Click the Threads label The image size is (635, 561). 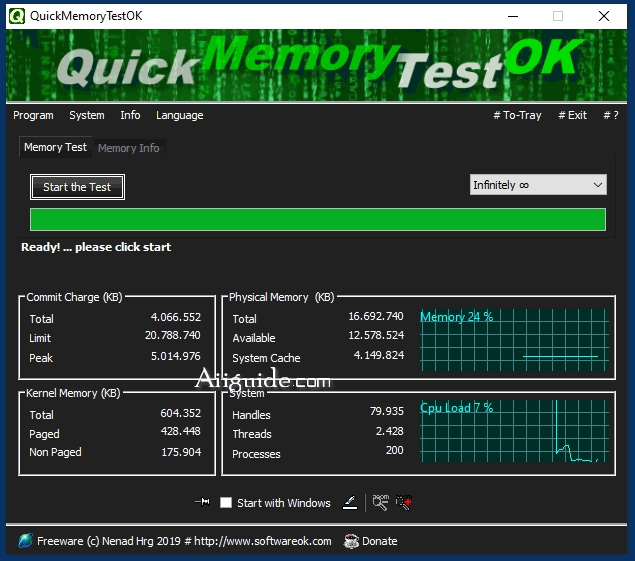click(252, 434)
